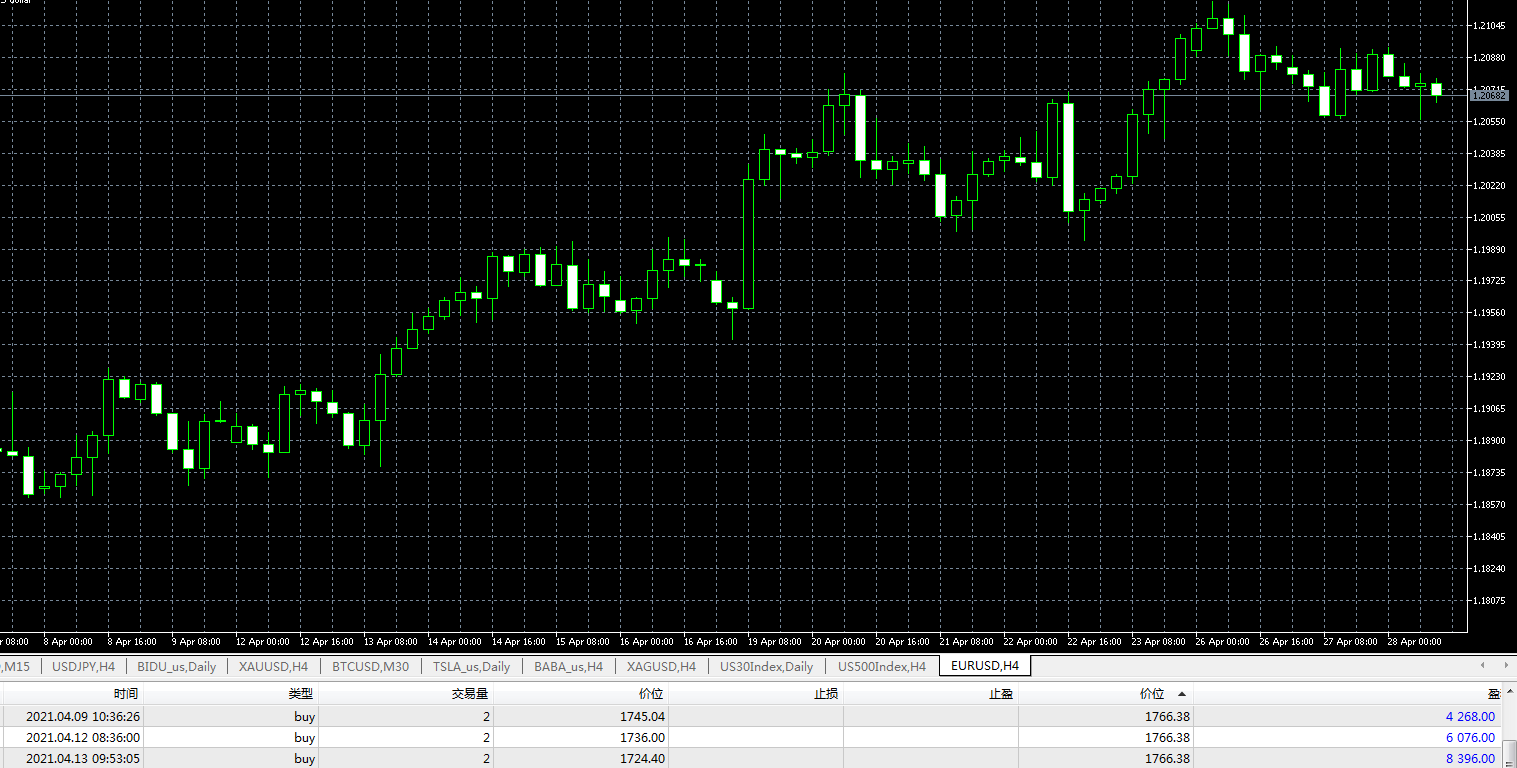Click the 1.19890 price scale label

(x=1490, y=250)
